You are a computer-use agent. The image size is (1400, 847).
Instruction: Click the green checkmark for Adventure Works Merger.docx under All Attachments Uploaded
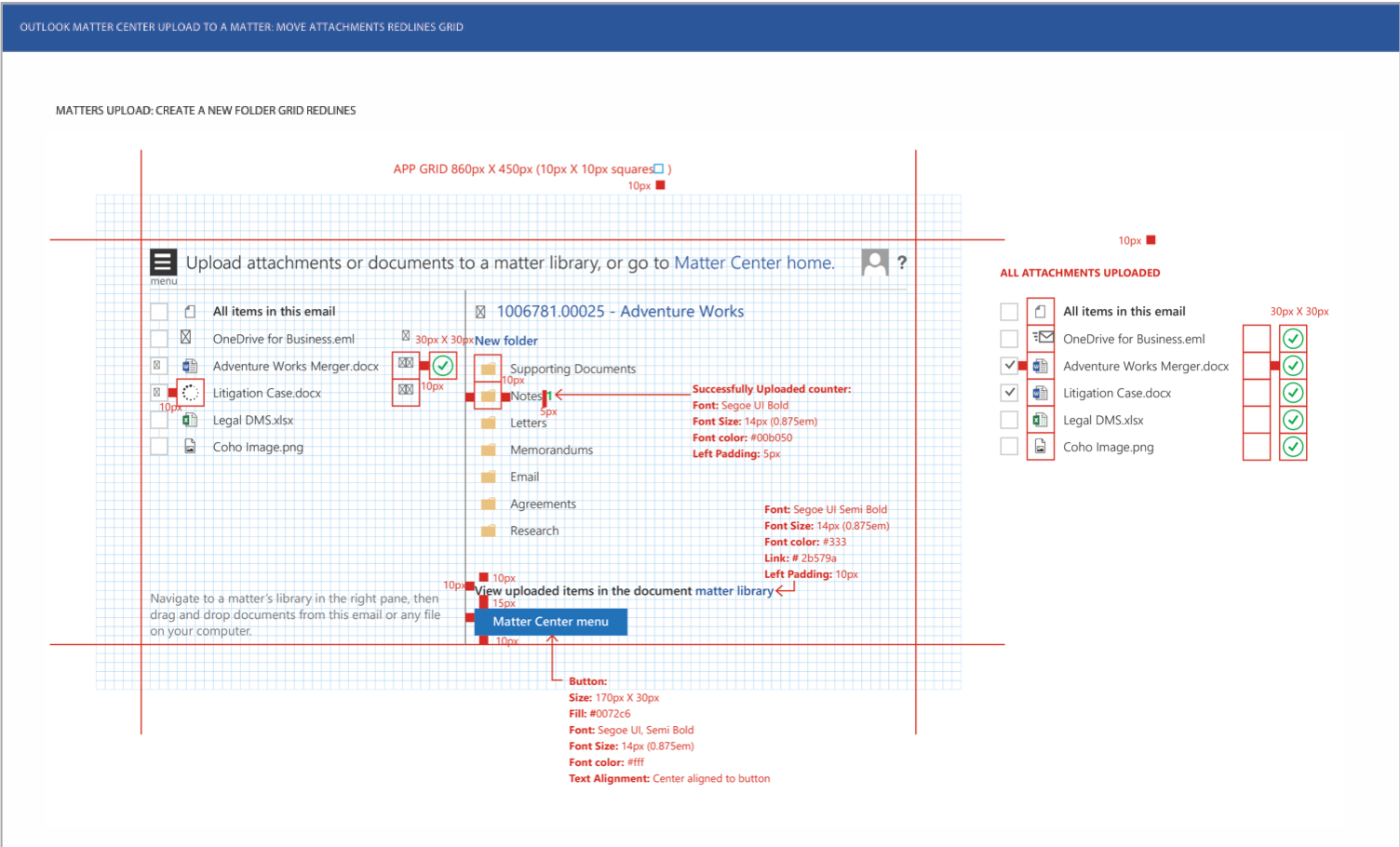pyautogui.click(x=1293, y=366)
